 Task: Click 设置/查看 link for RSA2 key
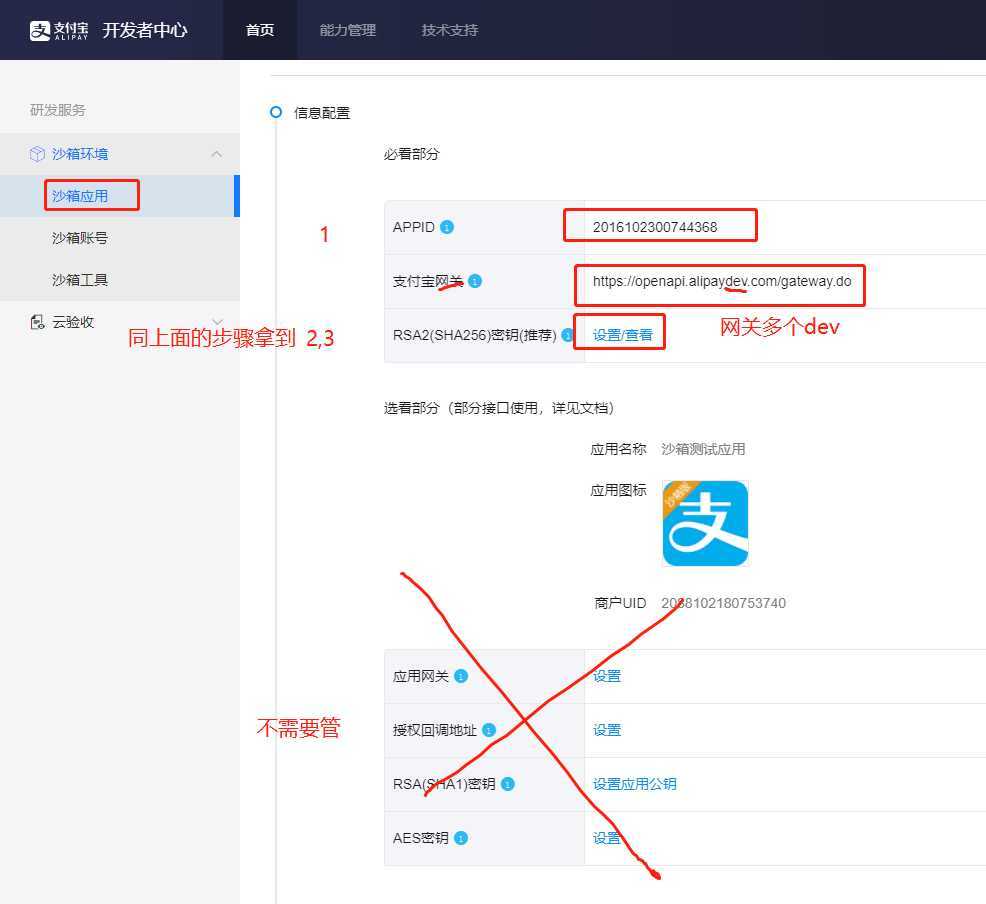pos(623,335)
